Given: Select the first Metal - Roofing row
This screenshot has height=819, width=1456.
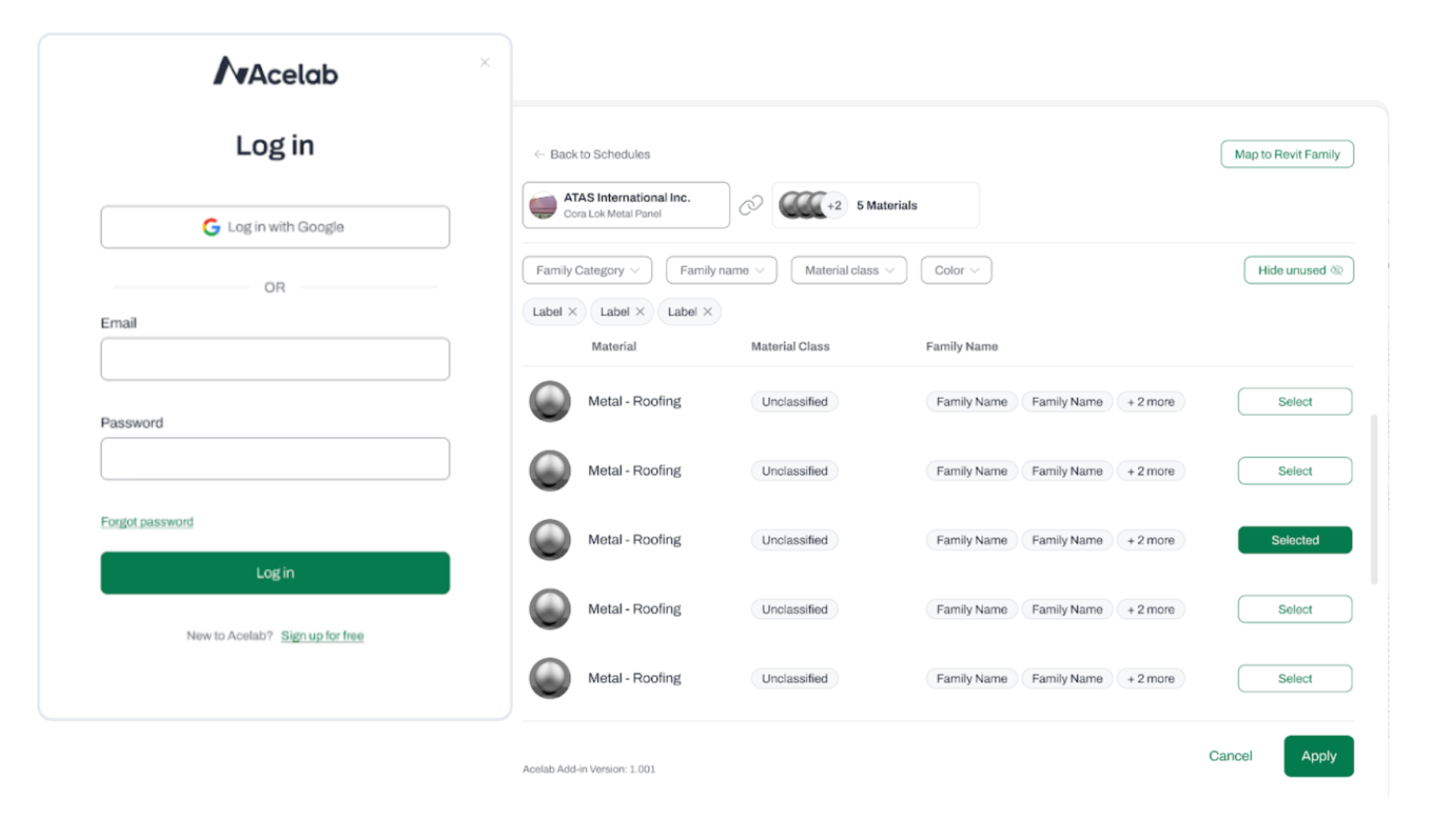Looking at the screenshot, I should click(x=1294, y=401).
